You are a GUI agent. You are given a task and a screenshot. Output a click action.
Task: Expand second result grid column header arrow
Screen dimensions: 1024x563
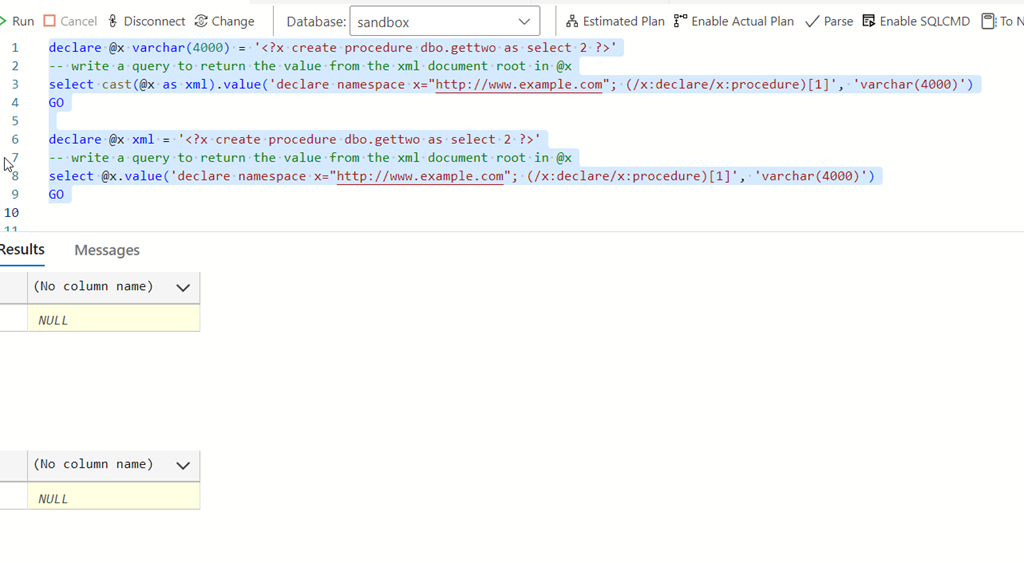coord(183,466)
